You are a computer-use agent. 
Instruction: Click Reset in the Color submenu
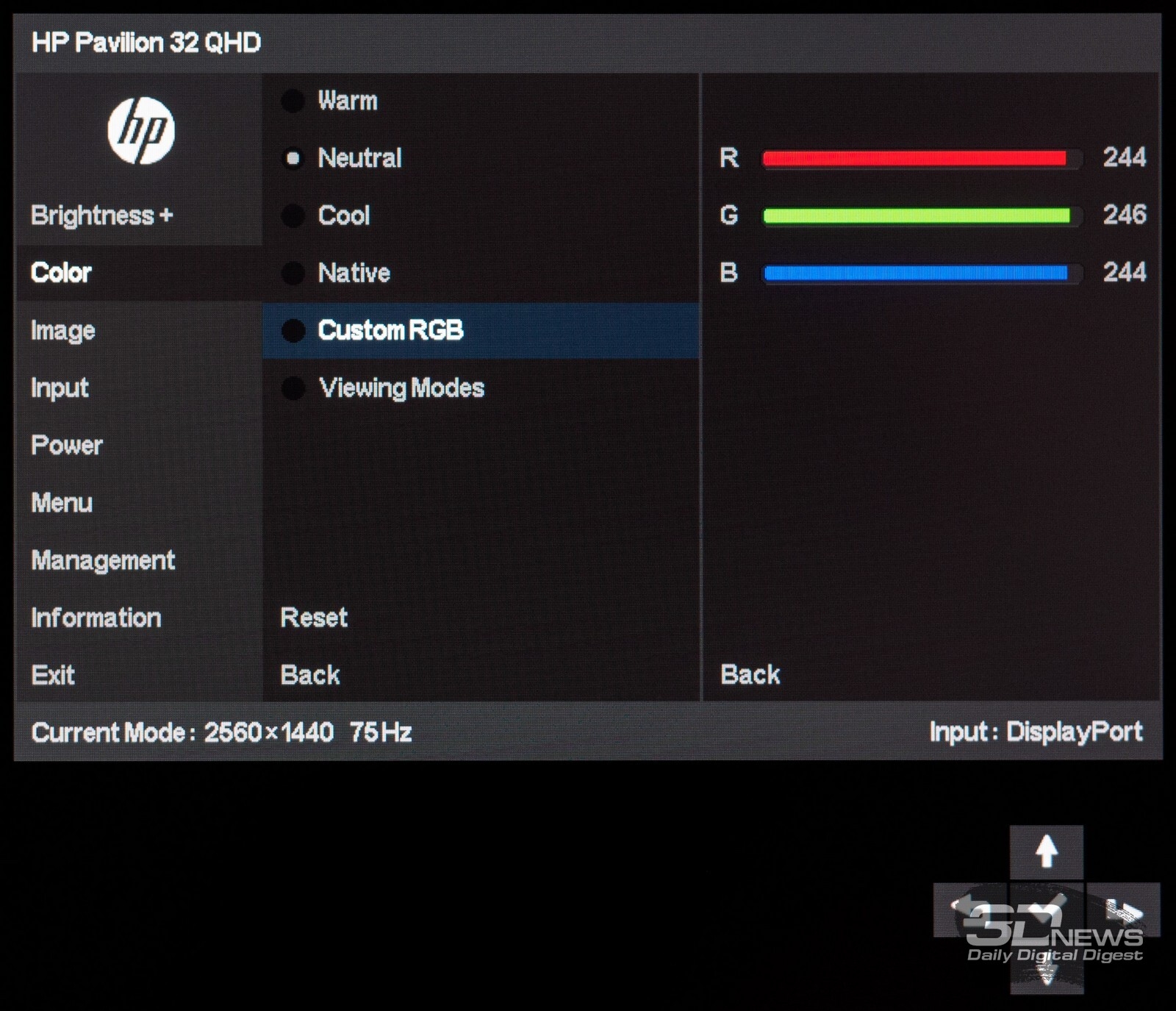(x=314, y=618)
